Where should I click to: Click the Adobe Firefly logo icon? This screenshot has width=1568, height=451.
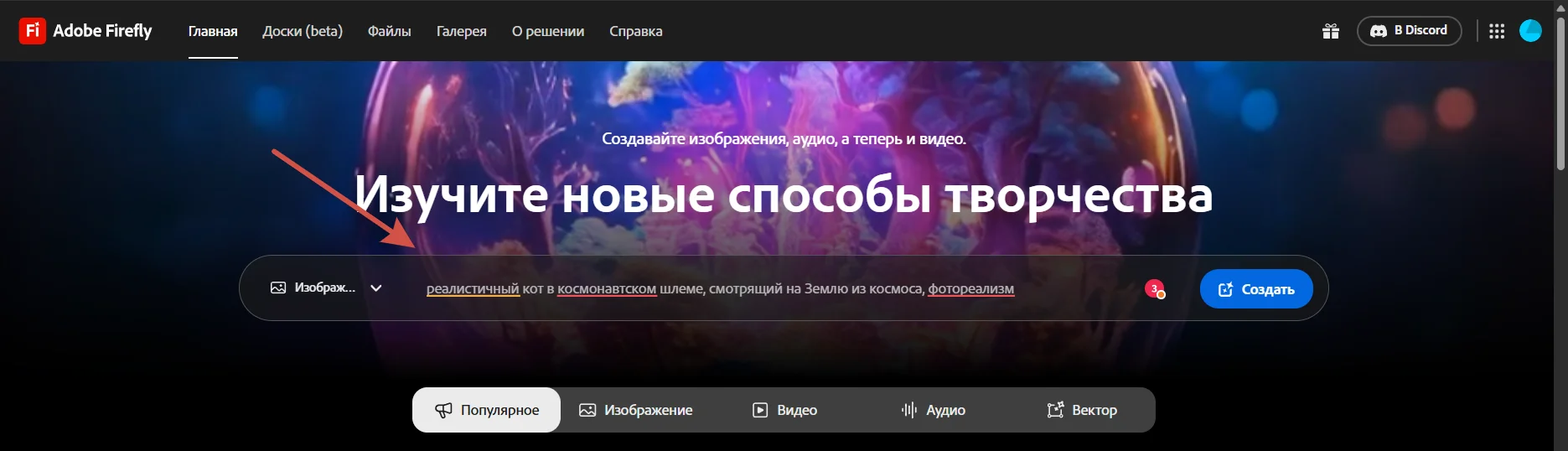pyautogui.click(x=32, y=31)
